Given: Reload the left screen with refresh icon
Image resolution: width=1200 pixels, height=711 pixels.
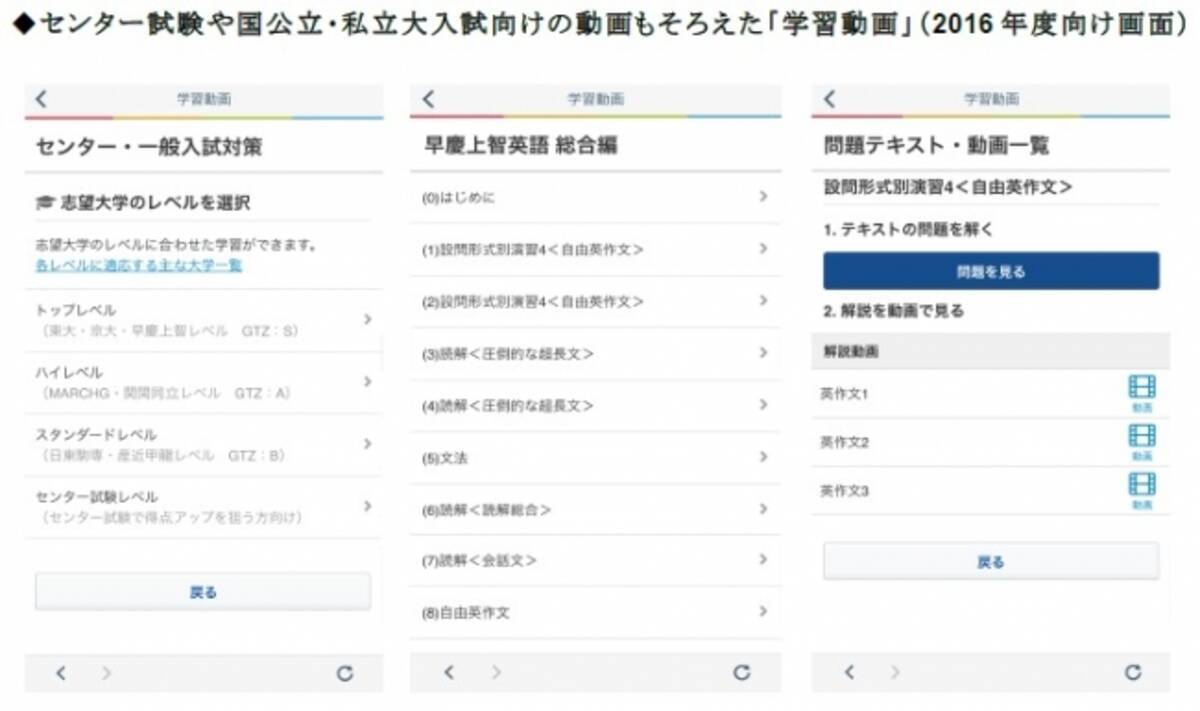Looking at the screenshot, I should [x=345, y=673].
